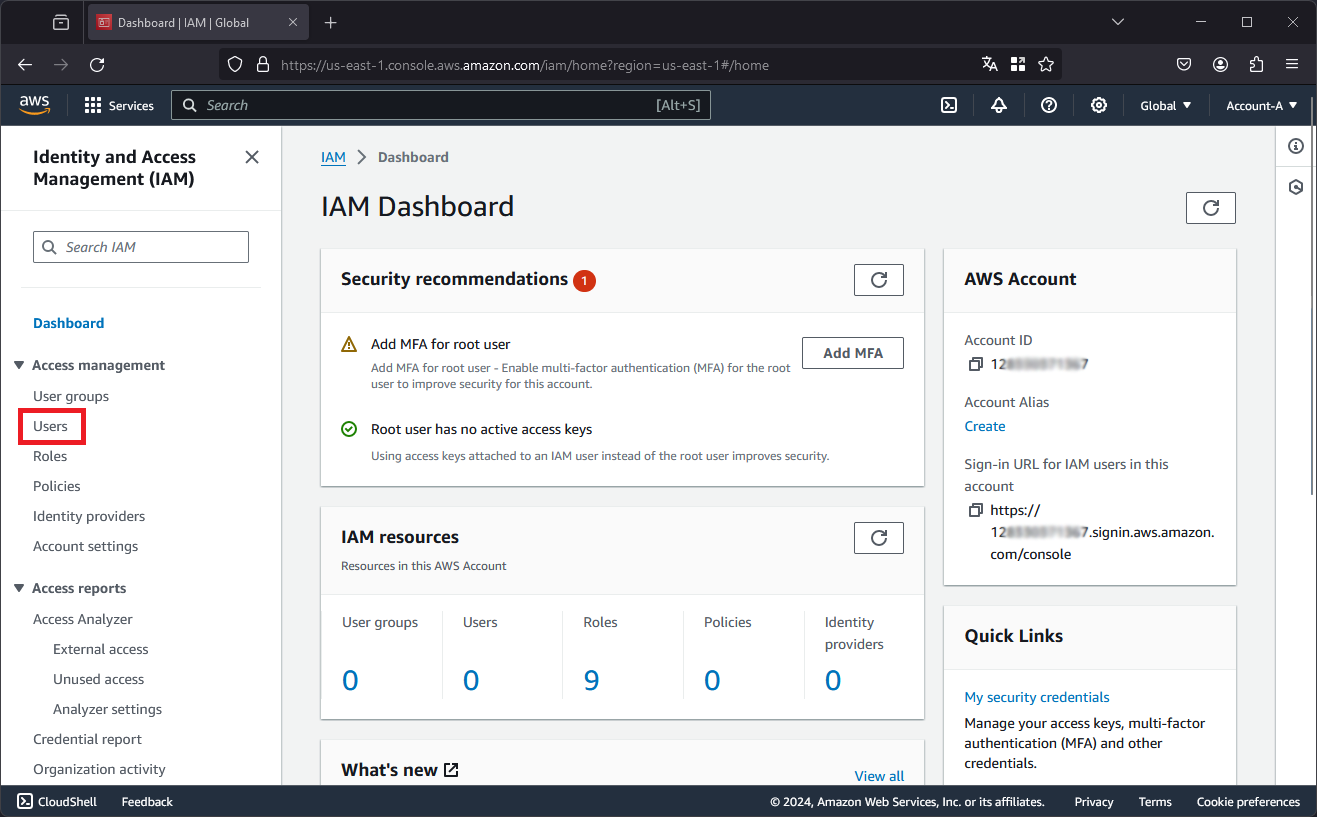Refresh the IAM resources panel
The image size is (1317, 817).
click(879, 538)
